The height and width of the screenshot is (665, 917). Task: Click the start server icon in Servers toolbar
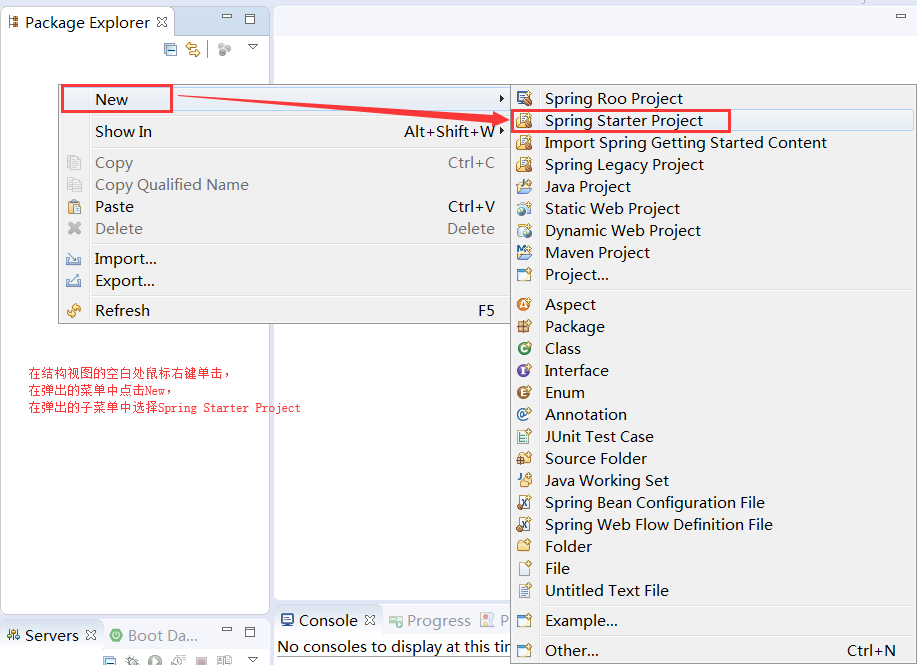pyautogui.click(x=155, y=661)
